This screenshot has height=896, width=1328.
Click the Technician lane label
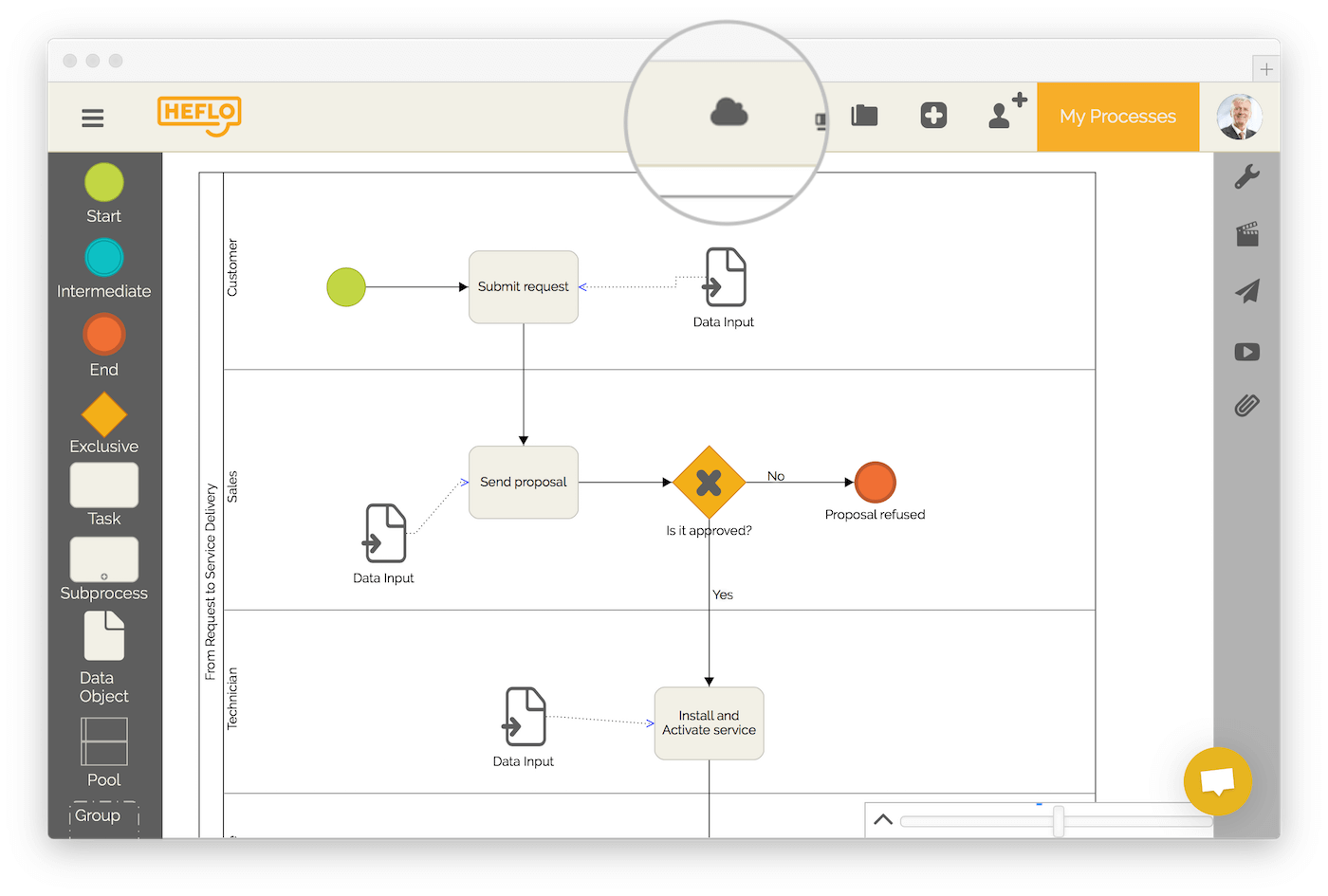tap(232, 699)
